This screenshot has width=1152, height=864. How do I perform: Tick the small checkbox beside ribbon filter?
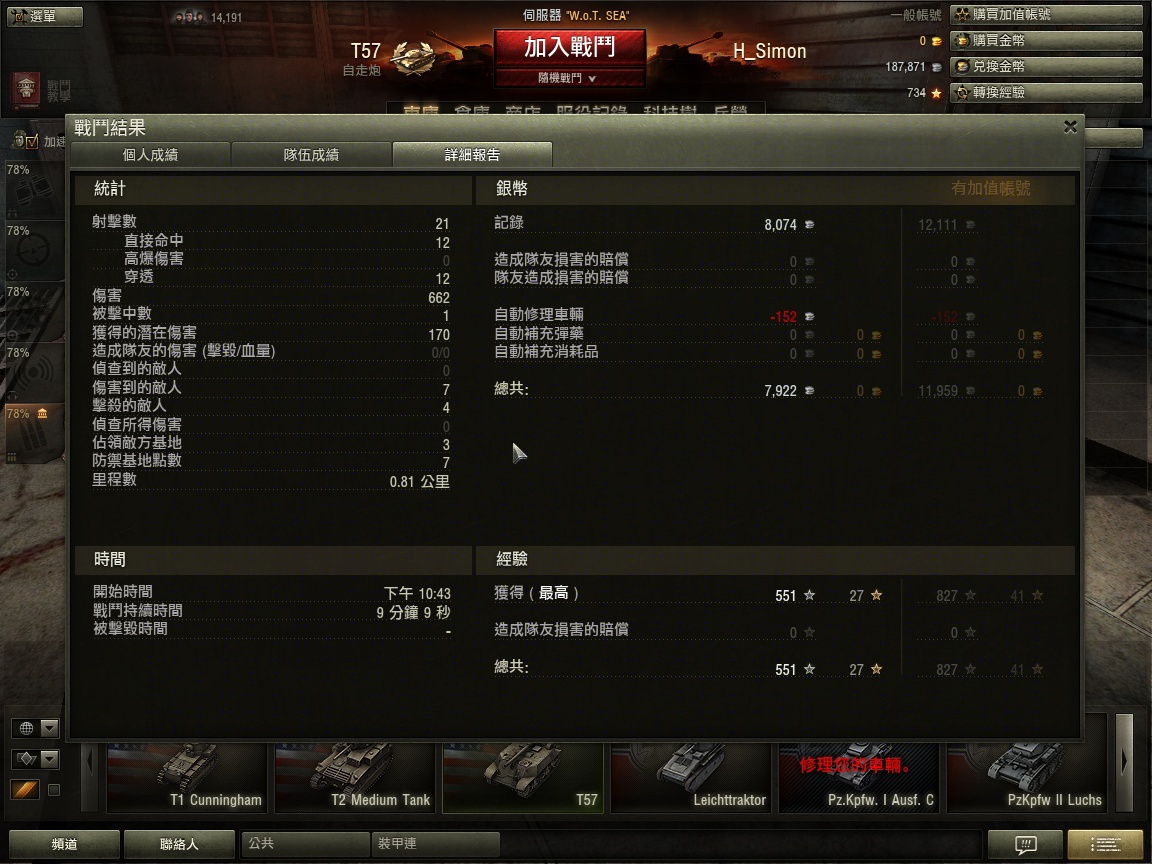(54, 790)
